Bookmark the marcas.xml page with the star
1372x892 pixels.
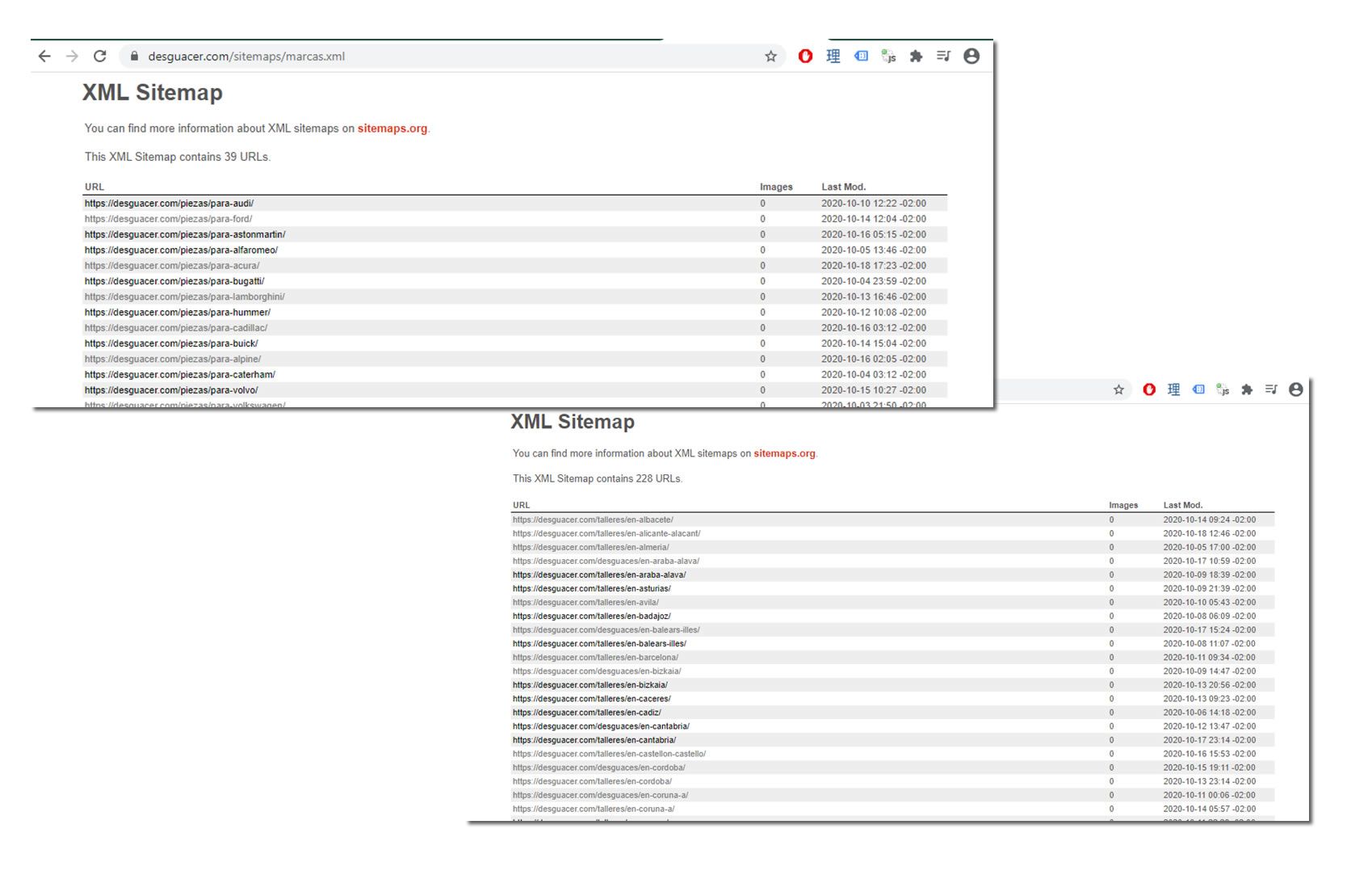point(771,57)
